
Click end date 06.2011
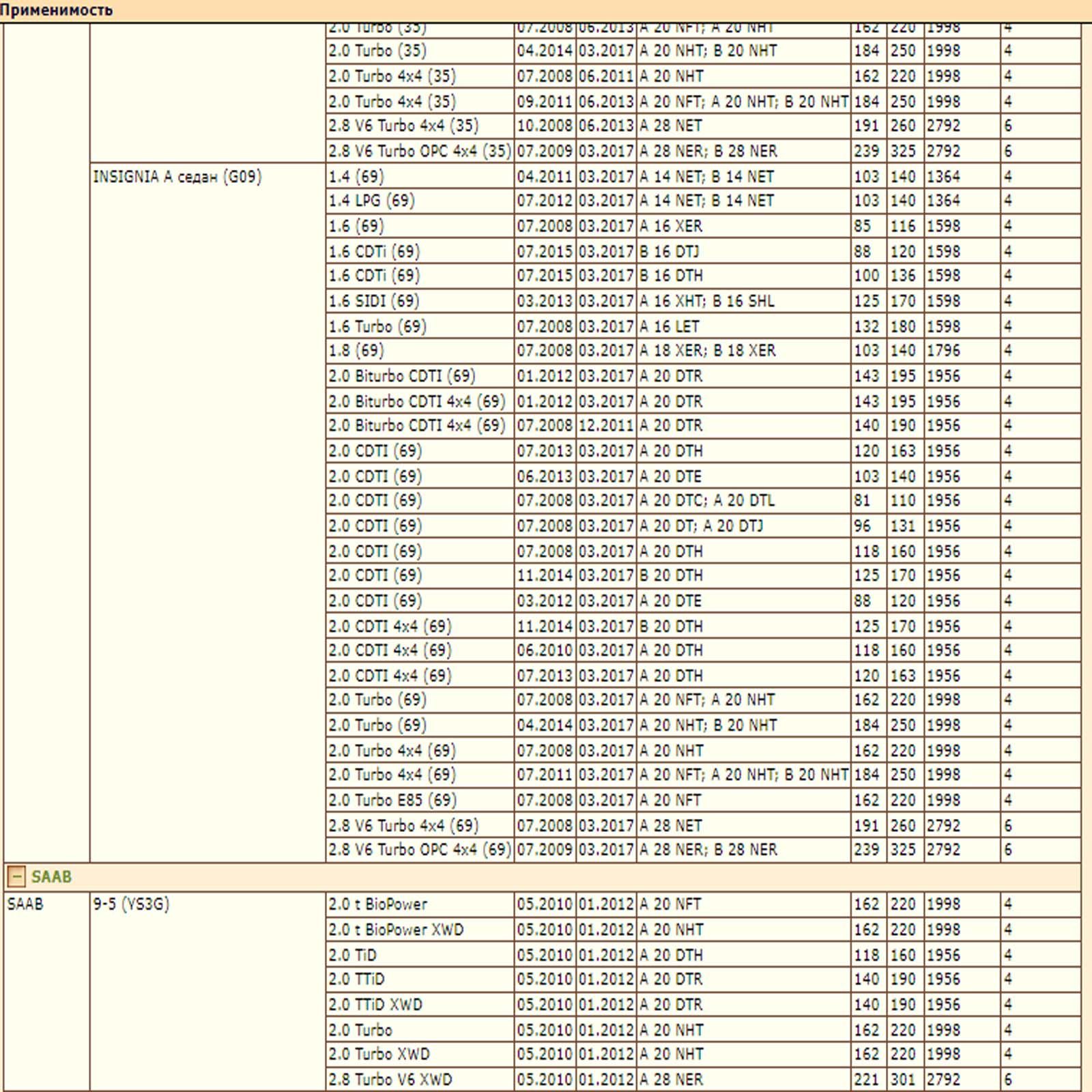[607, 76]
